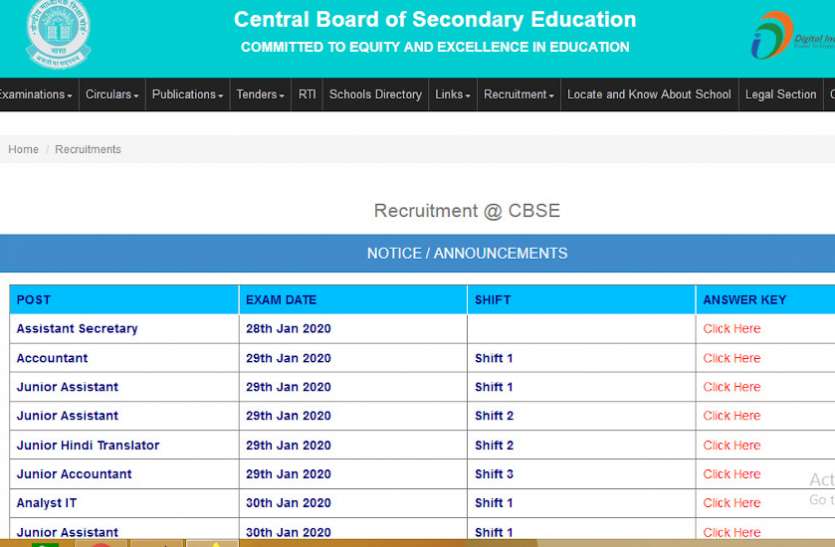Select the Assistant Secretary post cell
This screenshot has height=547, width=835.
pos(124,329)
